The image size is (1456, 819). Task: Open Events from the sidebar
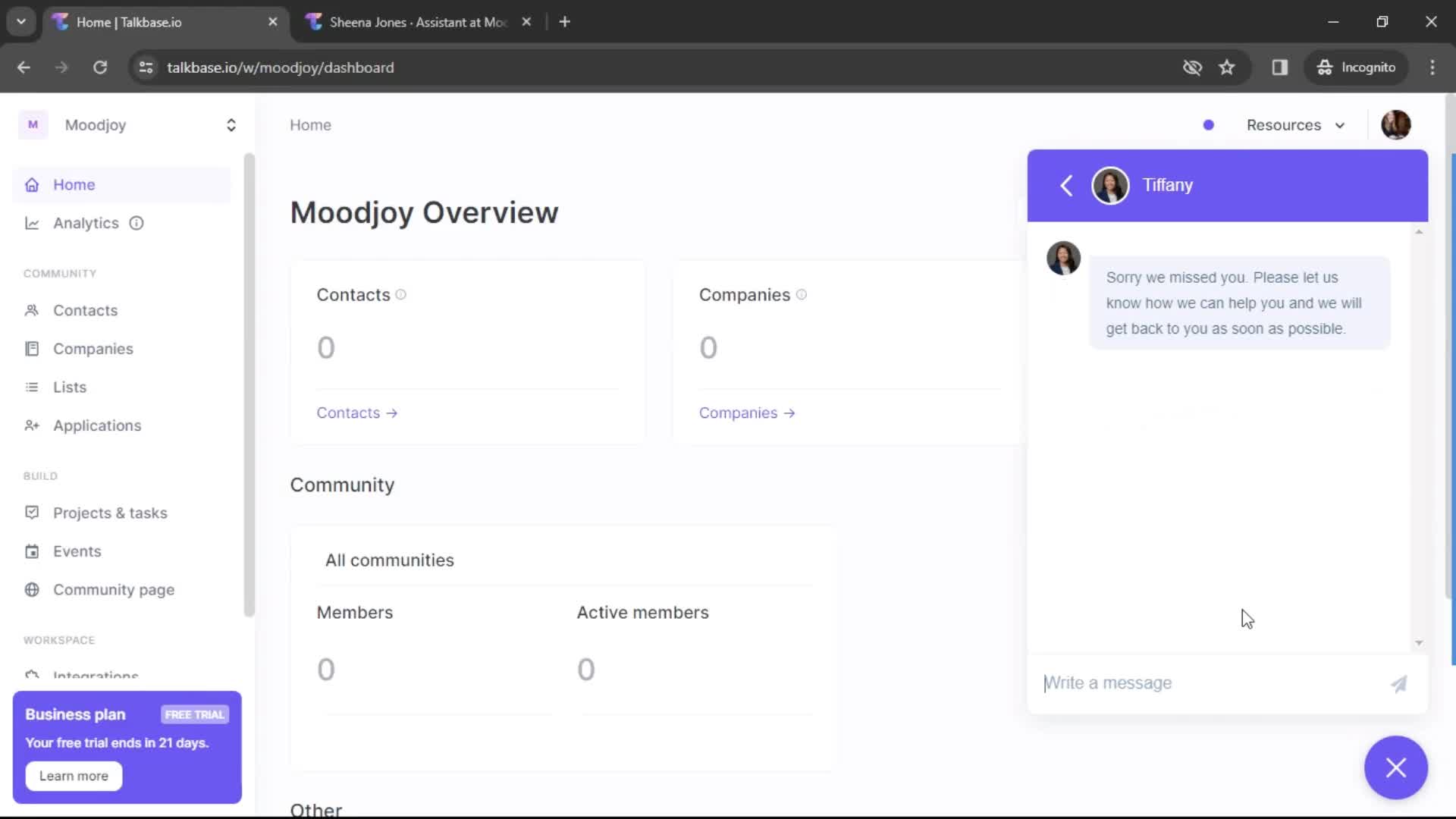77,551
